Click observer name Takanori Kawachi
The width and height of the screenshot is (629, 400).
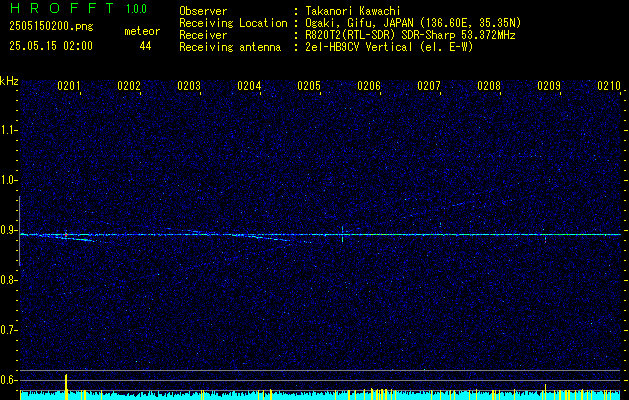point(353,11)
